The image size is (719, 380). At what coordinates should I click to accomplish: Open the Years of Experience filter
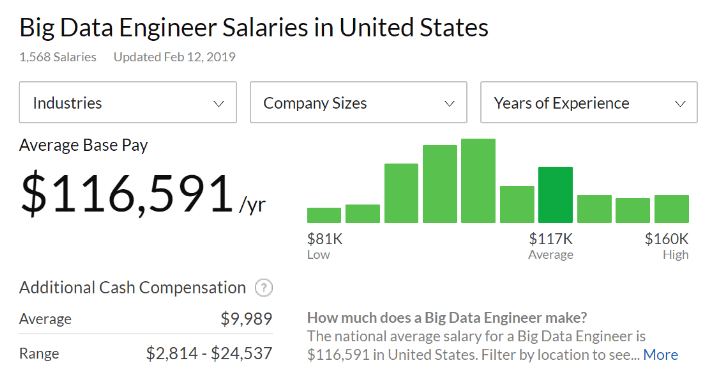tap(589, 102)
